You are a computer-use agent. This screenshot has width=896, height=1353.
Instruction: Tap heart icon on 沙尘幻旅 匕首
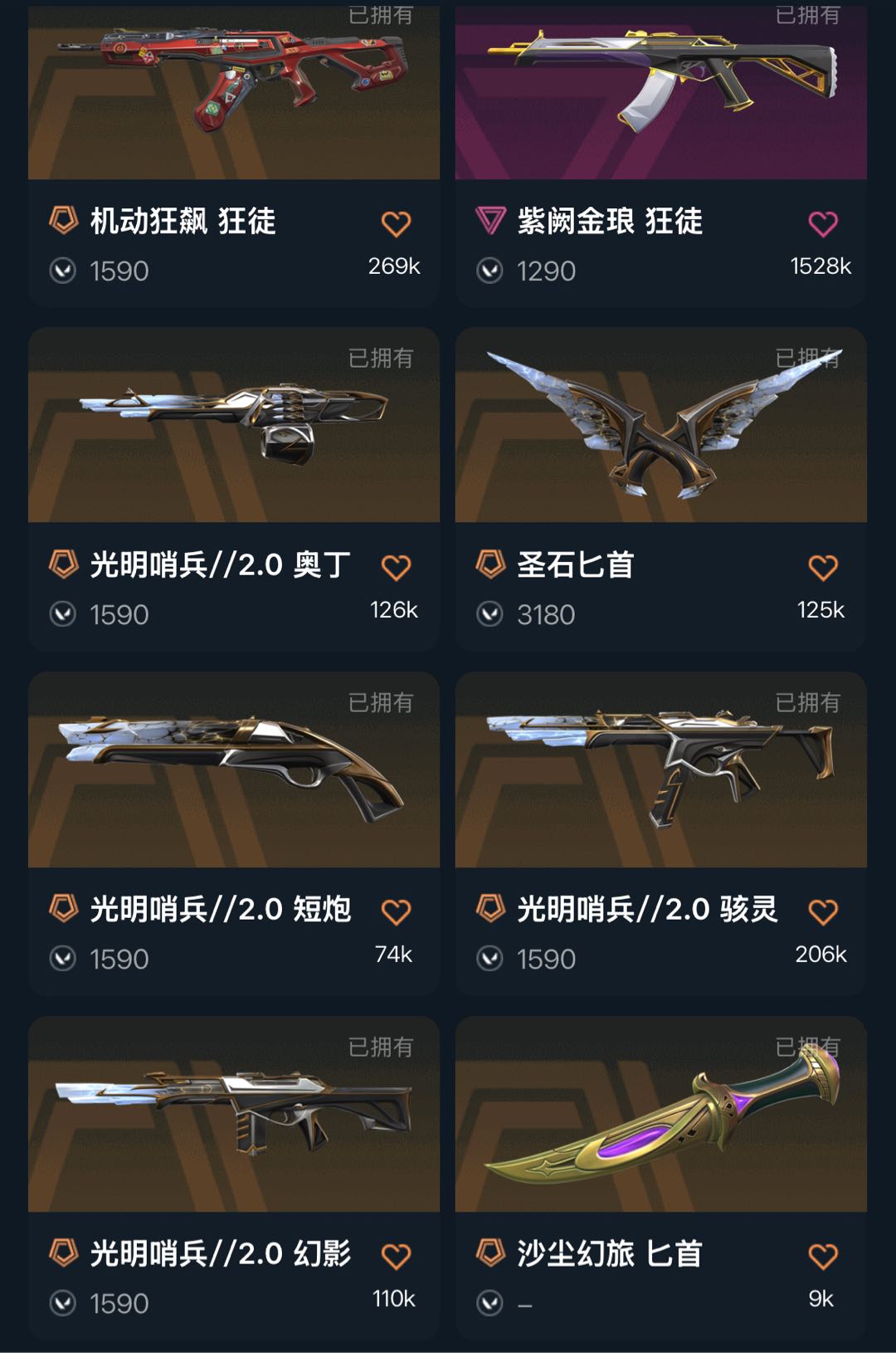[823, 1257]
